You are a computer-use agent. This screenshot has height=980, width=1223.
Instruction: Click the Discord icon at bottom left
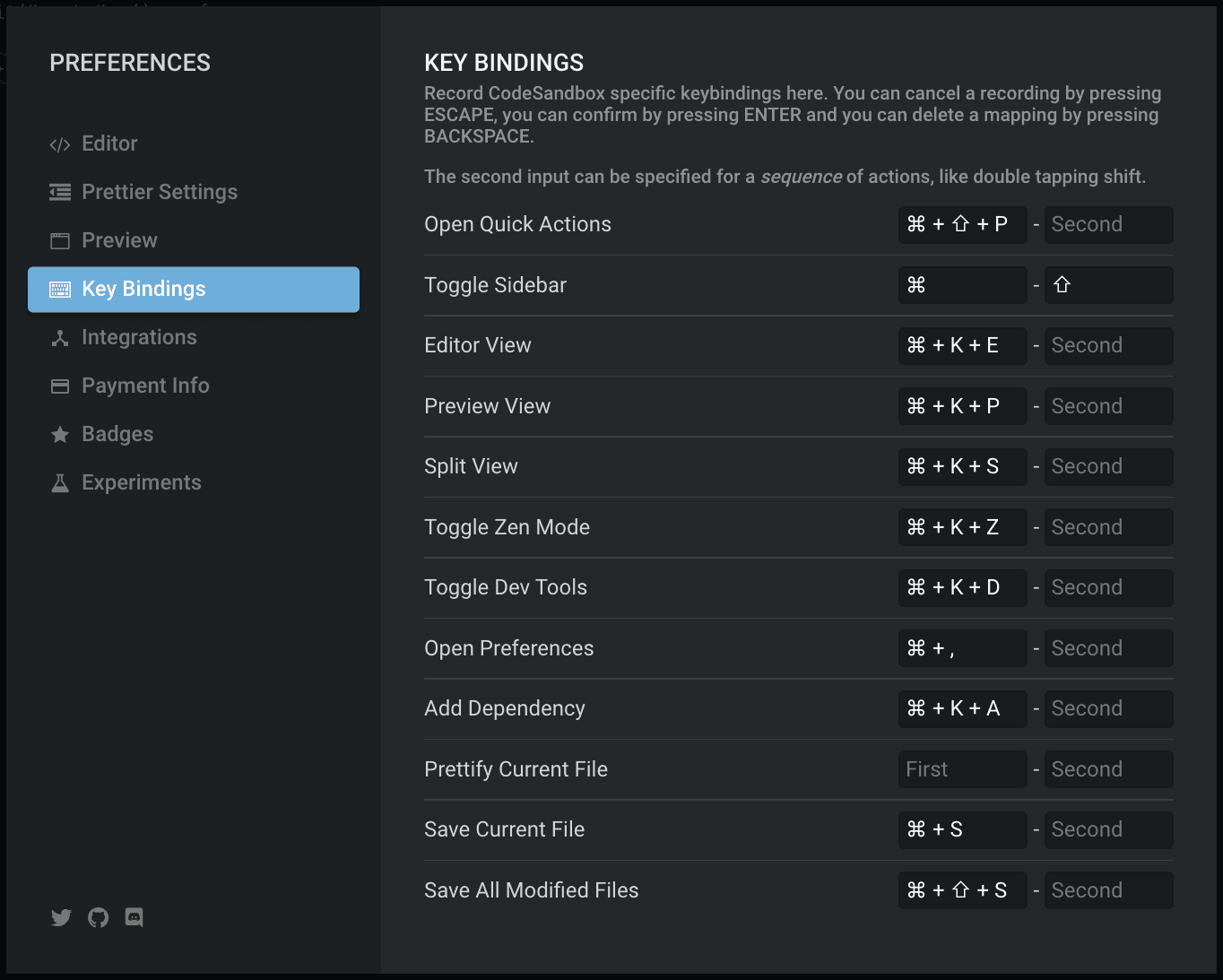pyautogui.click(x=134, y=917)
